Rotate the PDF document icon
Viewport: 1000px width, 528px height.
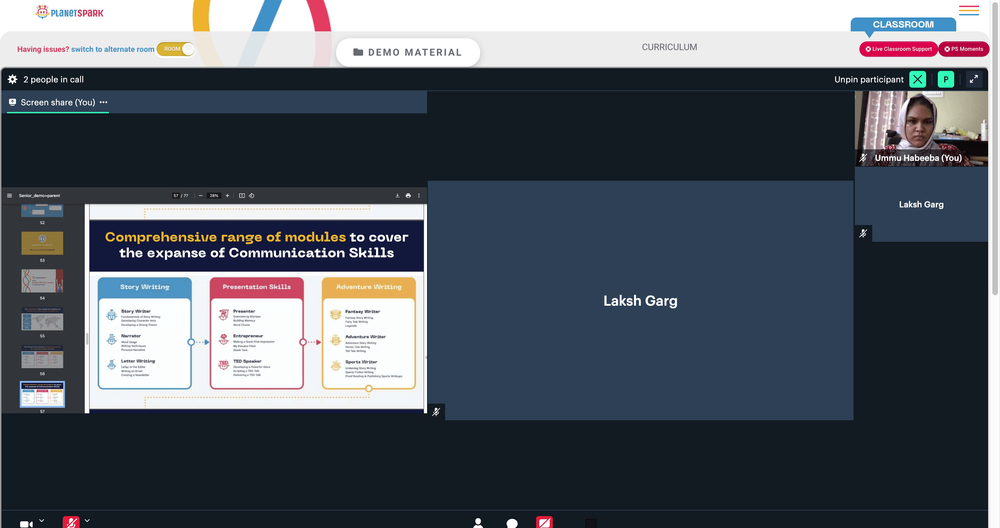pos(251,196)
